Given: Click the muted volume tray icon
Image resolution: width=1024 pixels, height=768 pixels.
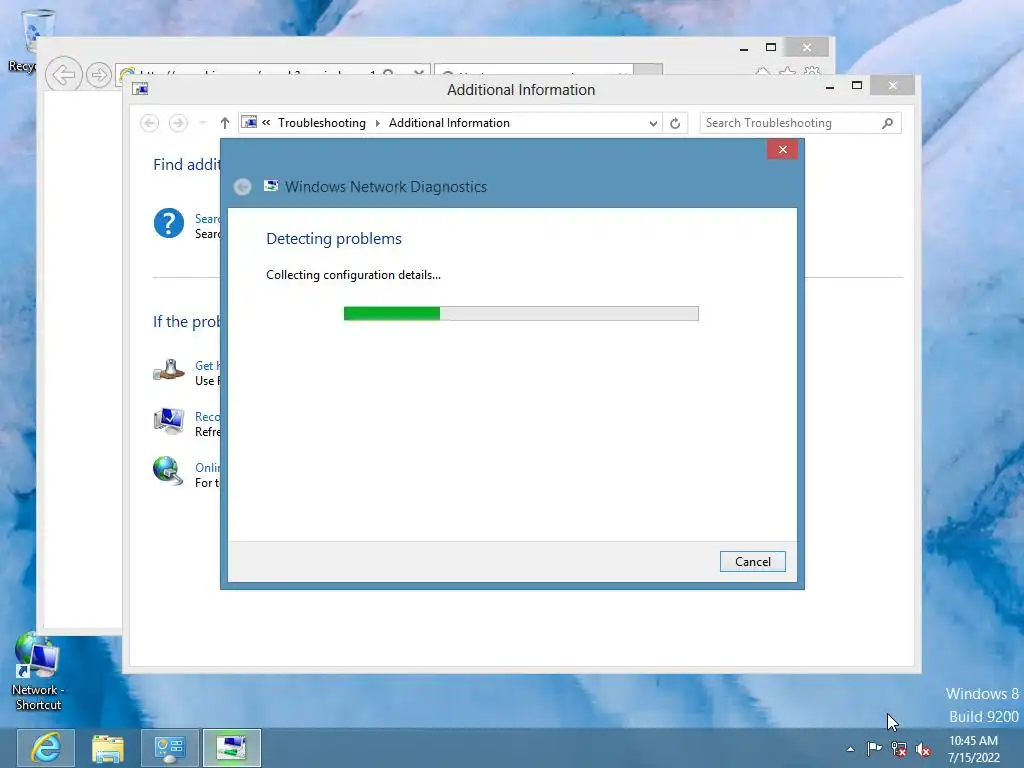Looking at the screenshot, I should 923,749.
